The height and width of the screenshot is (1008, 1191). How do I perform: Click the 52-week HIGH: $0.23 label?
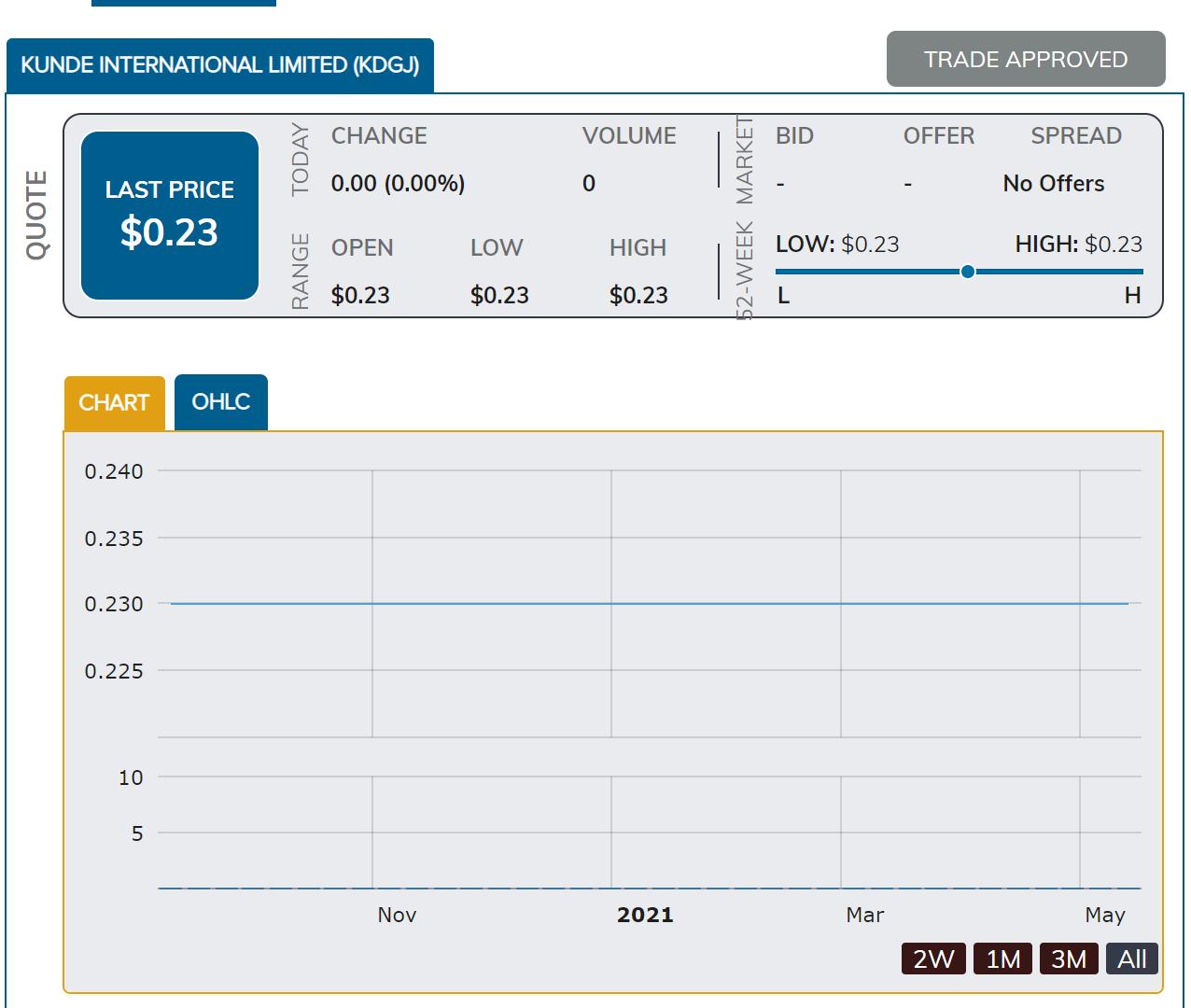pyautogui.click(x=1078, y=245)
